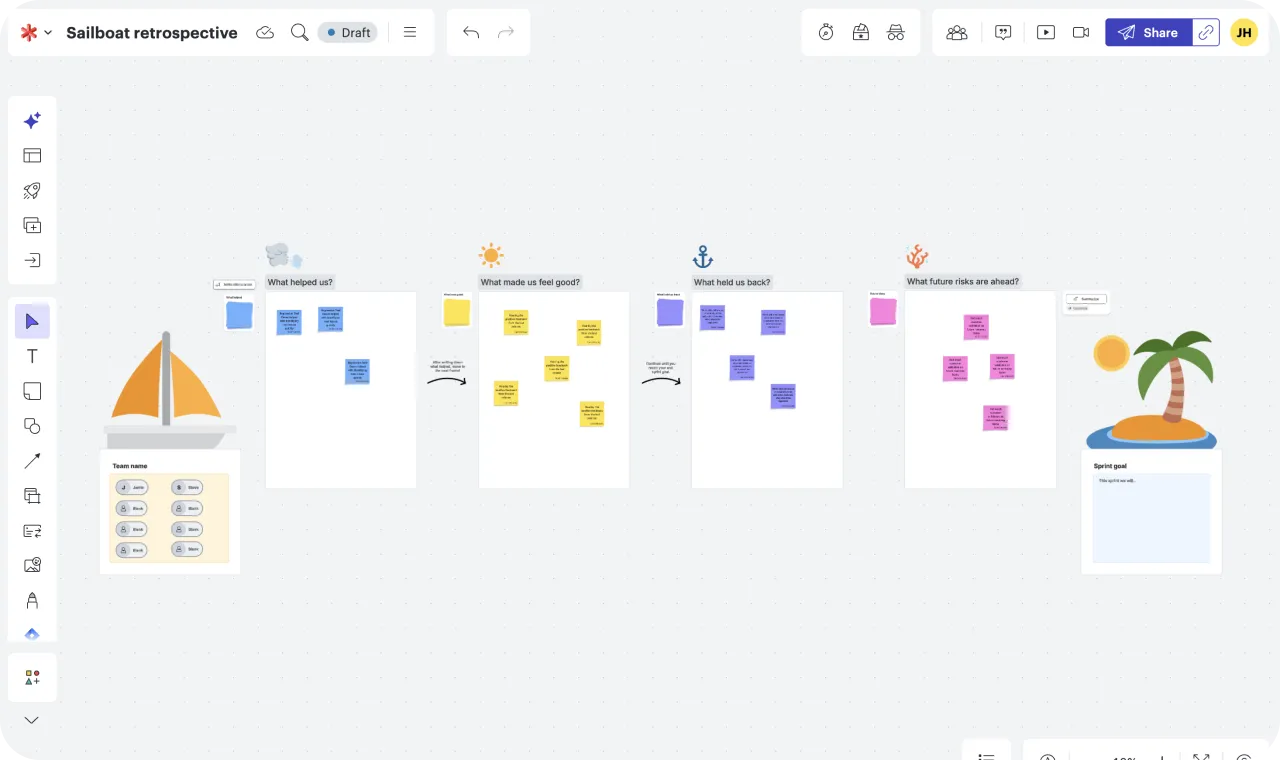Expand the left toolbar bottom chevron

[x=32, y=720]
